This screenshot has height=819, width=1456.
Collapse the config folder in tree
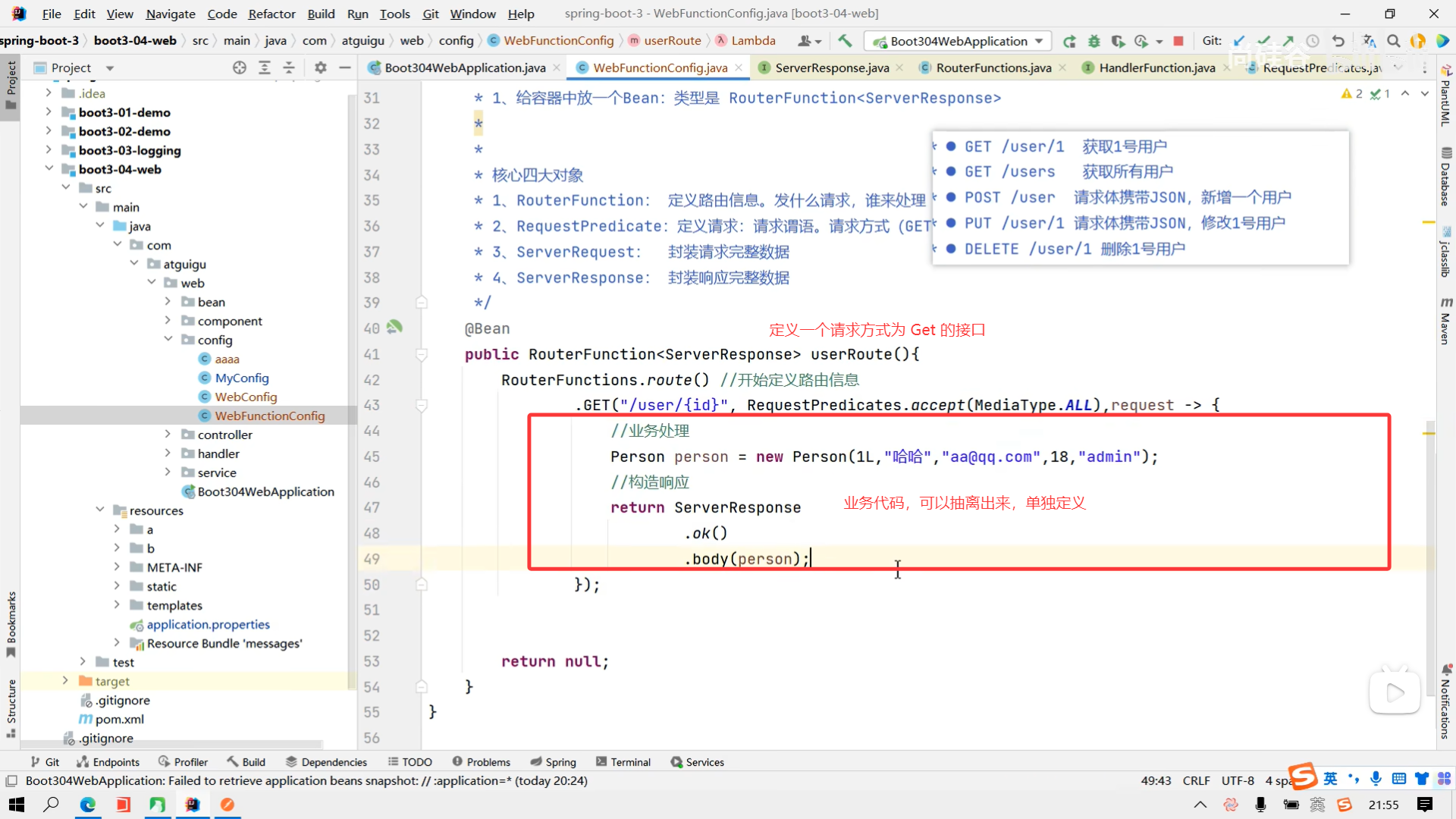(x=168, y=340)
